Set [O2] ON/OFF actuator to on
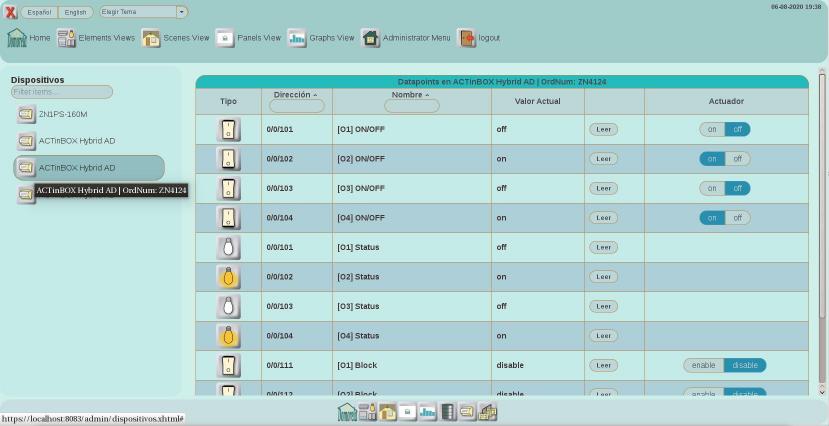The image size is (829, 426). click(712, 159)
